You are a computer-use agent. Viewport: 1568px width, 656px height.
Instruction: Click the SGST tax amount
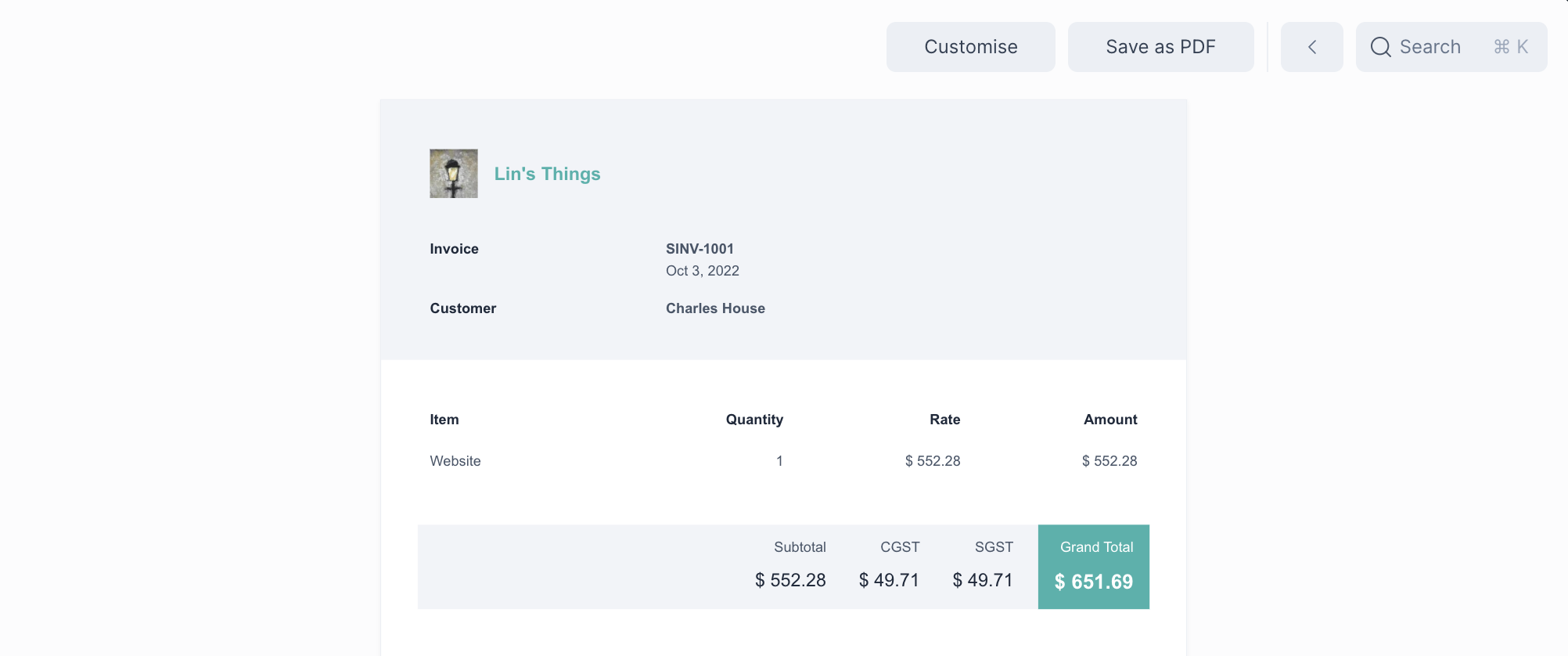[983, 580]
